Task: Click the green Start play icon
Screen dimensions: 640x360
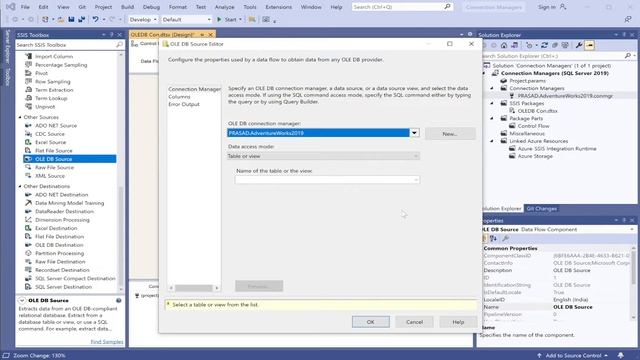Action: [219, 19]
